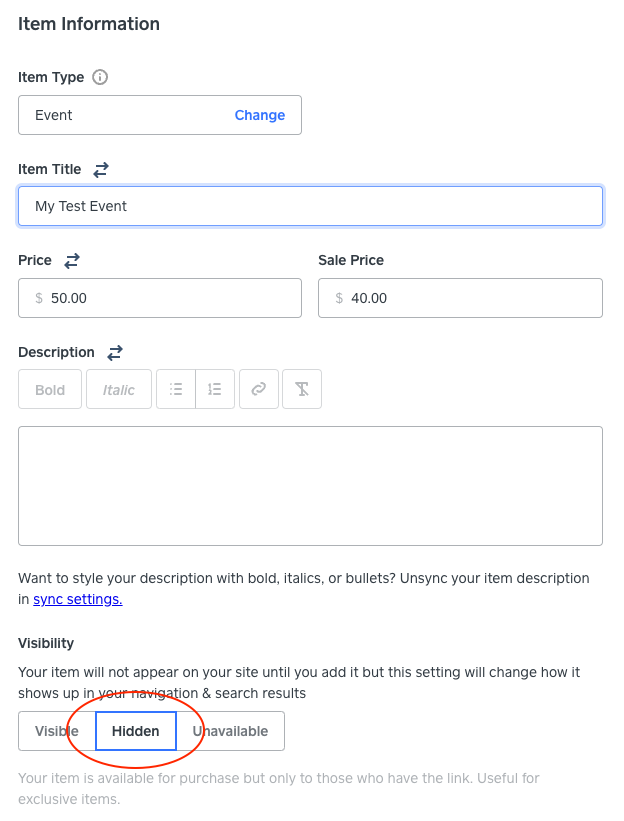The height and width of the screenshot is (821, 624).
Task: Insert a bulleted list in description
Action: [176, 389]
